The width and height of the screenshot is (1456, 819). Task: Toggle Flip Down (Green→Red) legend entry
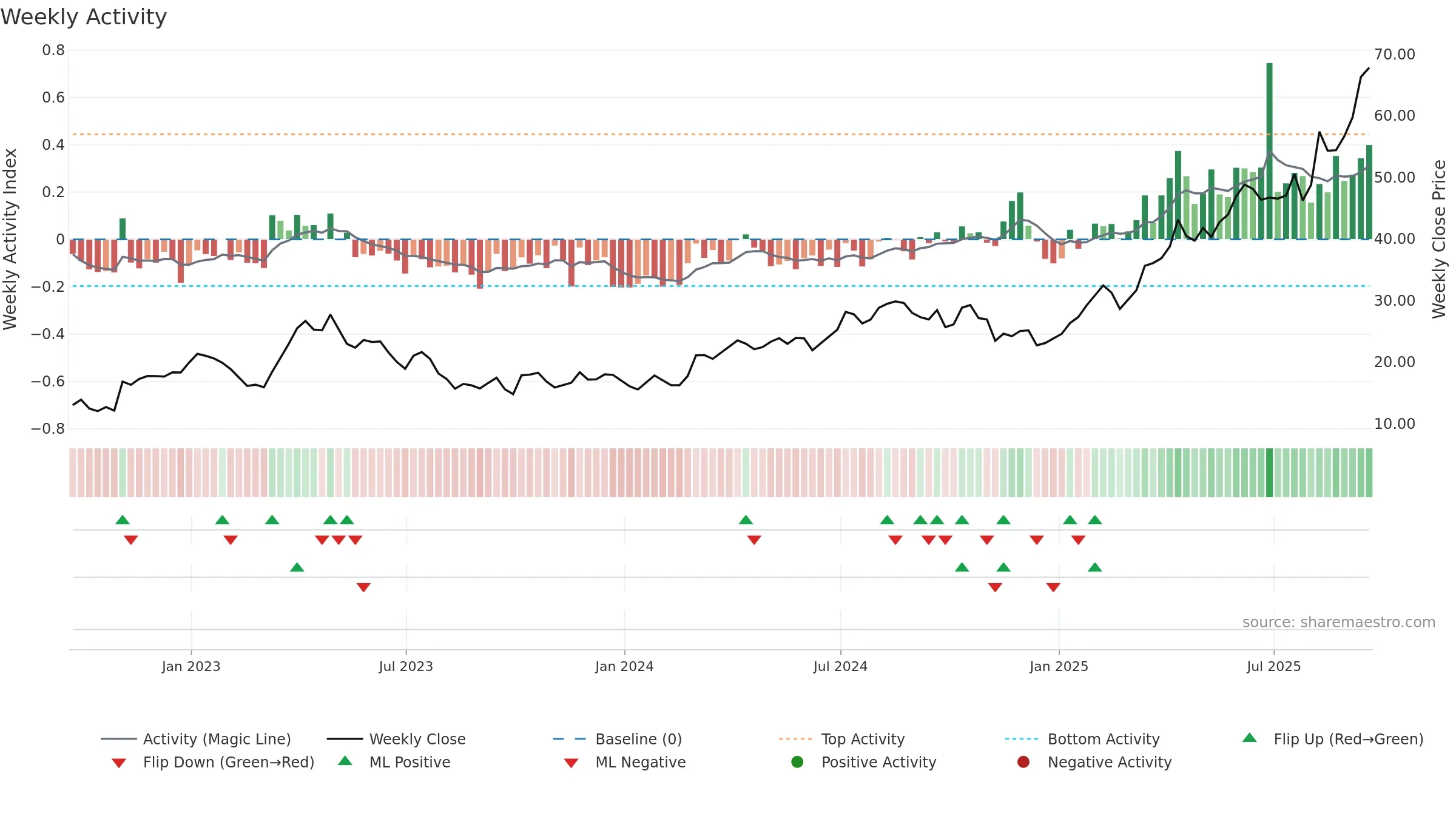(212, 762)
